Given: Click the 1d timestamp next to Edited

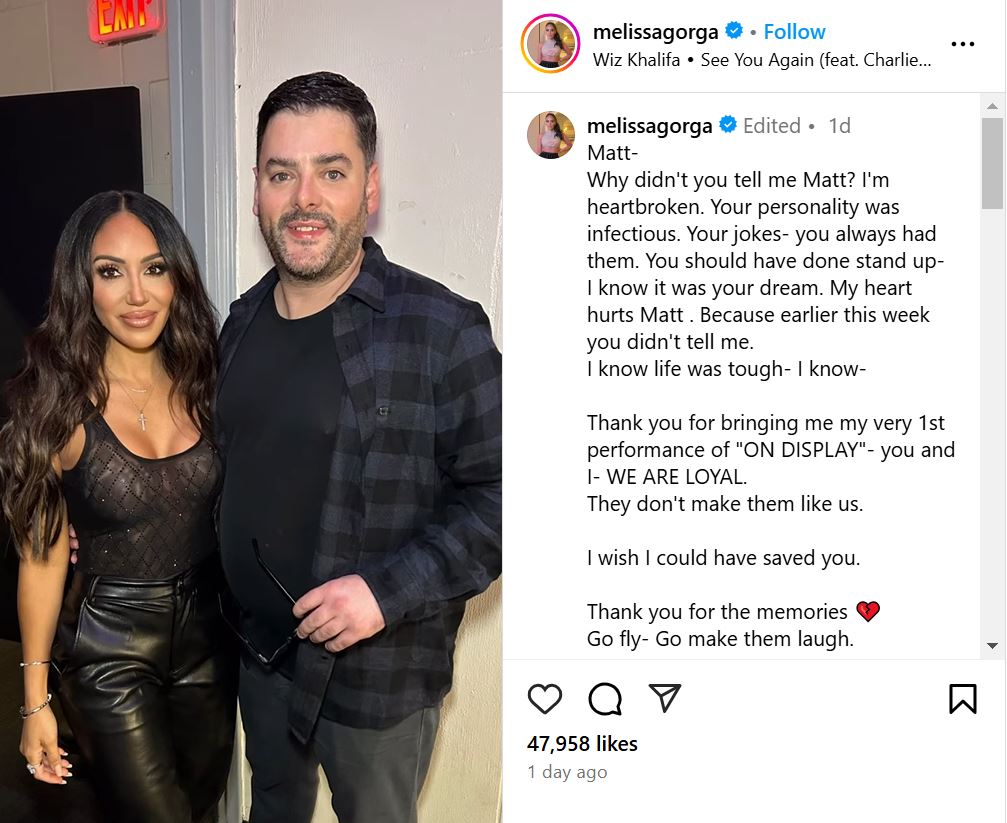Looking at the screenshot, I should point(839,125).
